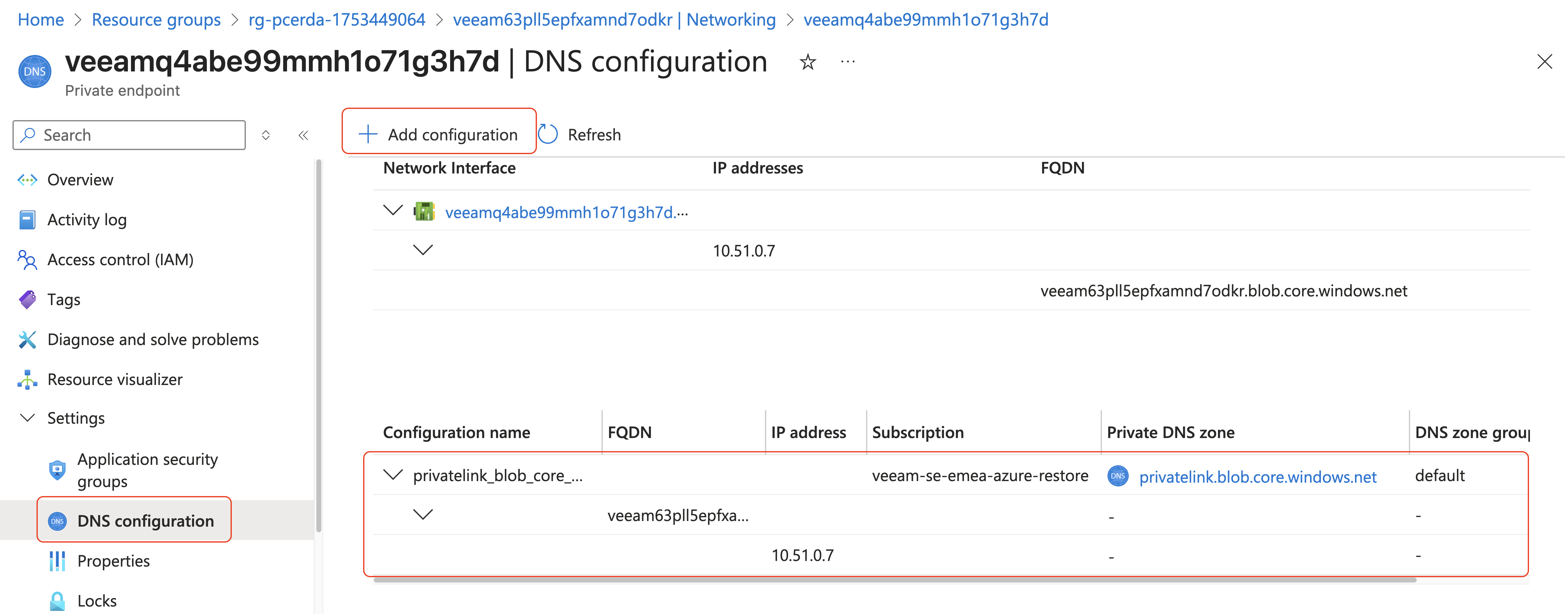Click the favorite star icon beside title

tap(808, 62)
